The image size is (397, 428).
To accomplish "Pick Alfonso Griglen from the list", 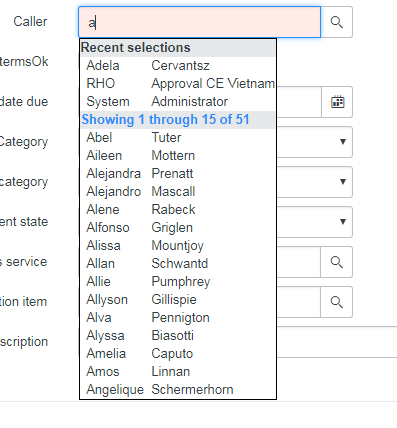I will [178, 228].
